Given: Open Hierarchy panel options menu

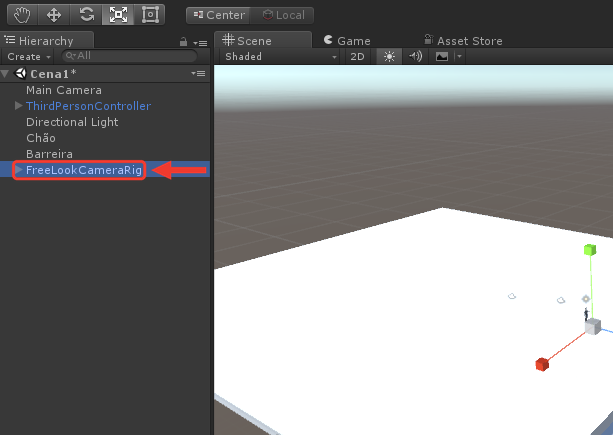Looking at the screenshot, I should pos(200,43).
